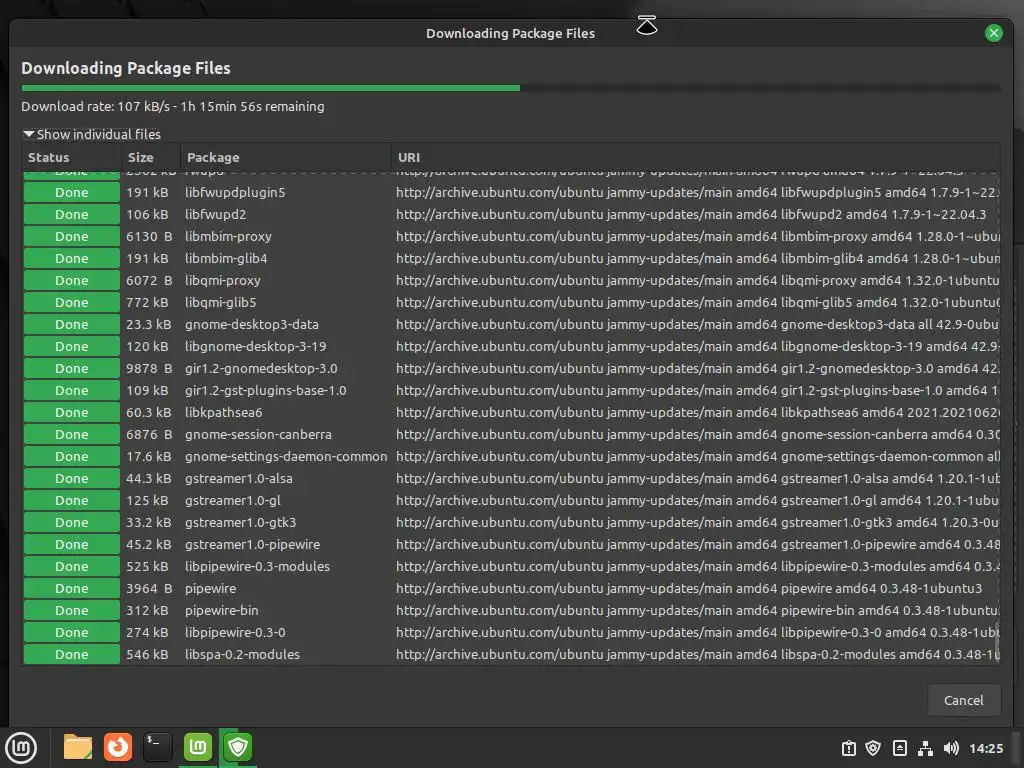Click the 525 kB size cell

[148, 566]
